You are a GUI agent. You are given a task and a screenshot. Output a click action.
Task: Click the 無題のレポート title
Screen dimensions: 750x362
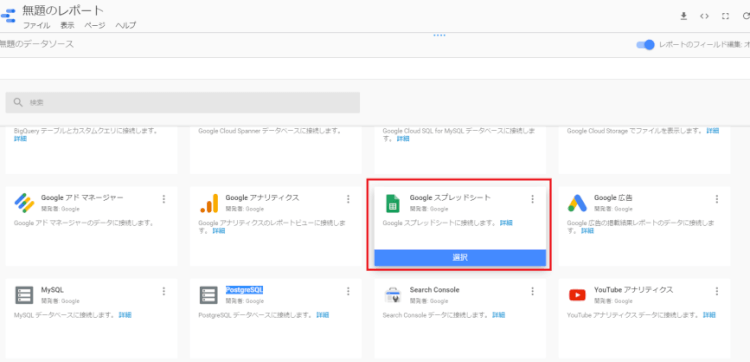tap(63, 10)
